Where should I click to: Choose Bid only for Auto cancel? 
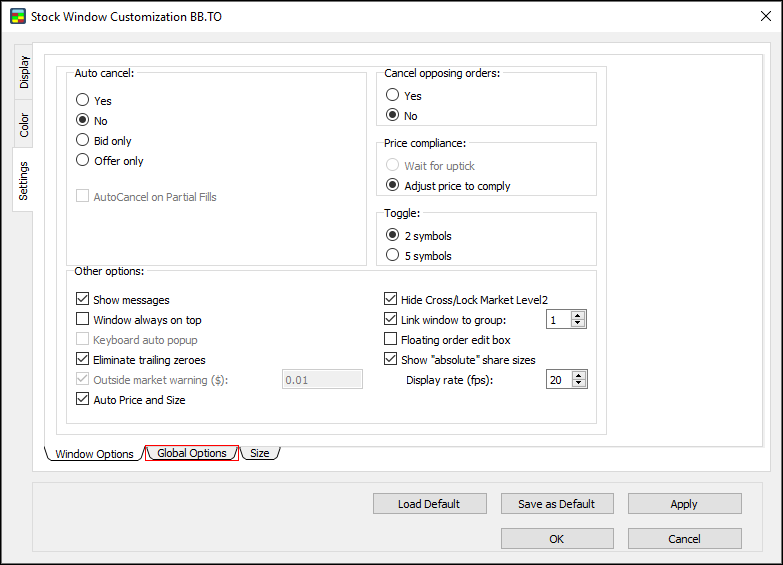point(83,141)
